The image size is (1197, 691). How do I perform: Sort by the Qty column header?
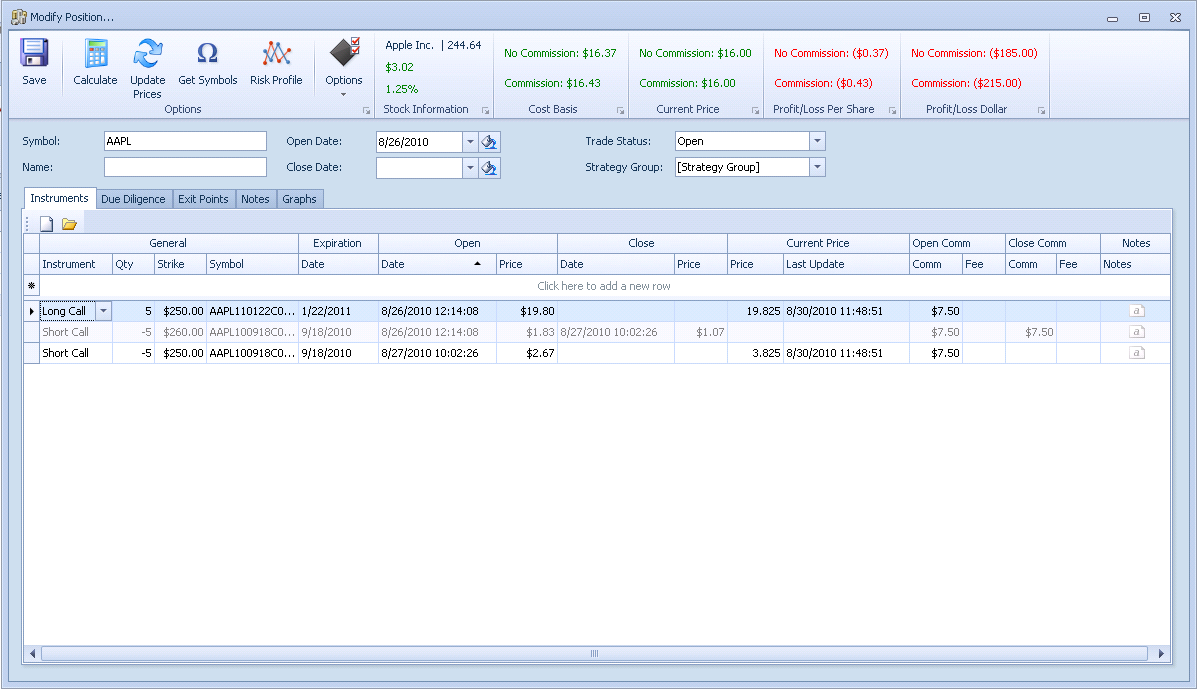[133, 264]
